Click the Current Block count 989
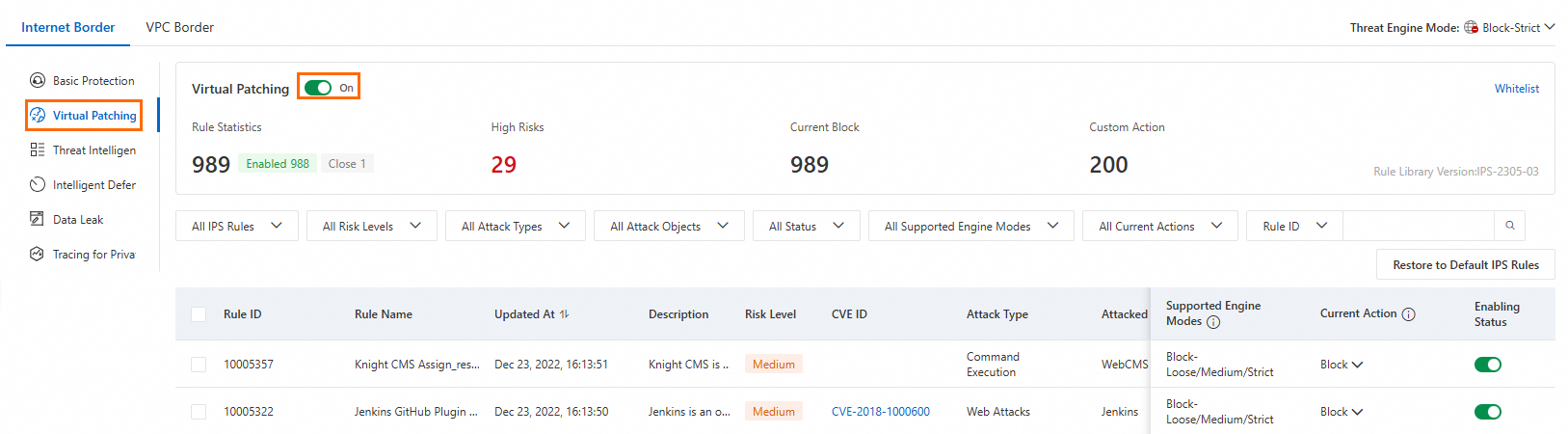 (x=810, y=165)
